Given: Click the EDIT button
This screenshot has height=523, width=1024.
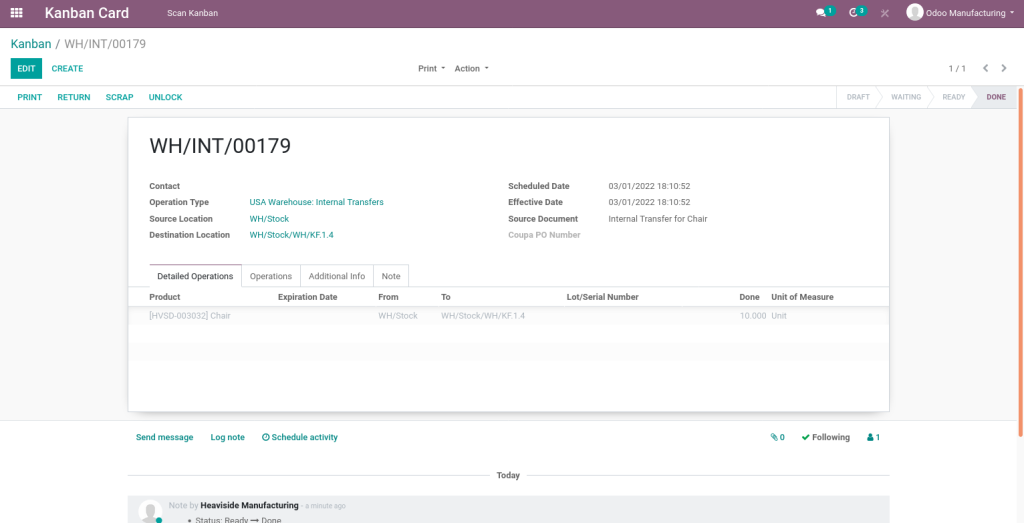Looking at the screenshot, I should tap(26, 69).
